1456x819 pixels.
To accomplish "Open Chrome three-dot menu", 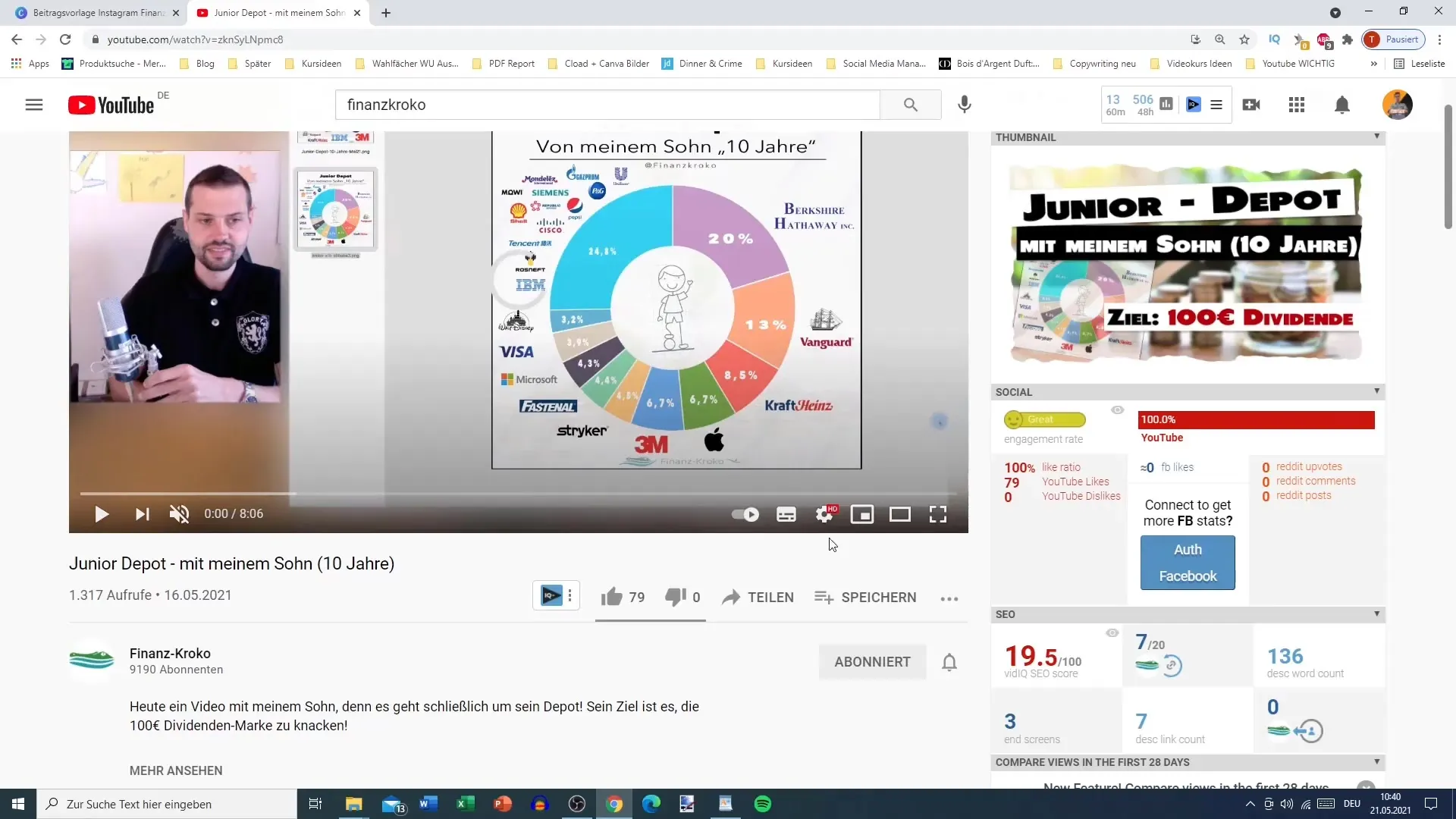I will [x=1439, y=39].
